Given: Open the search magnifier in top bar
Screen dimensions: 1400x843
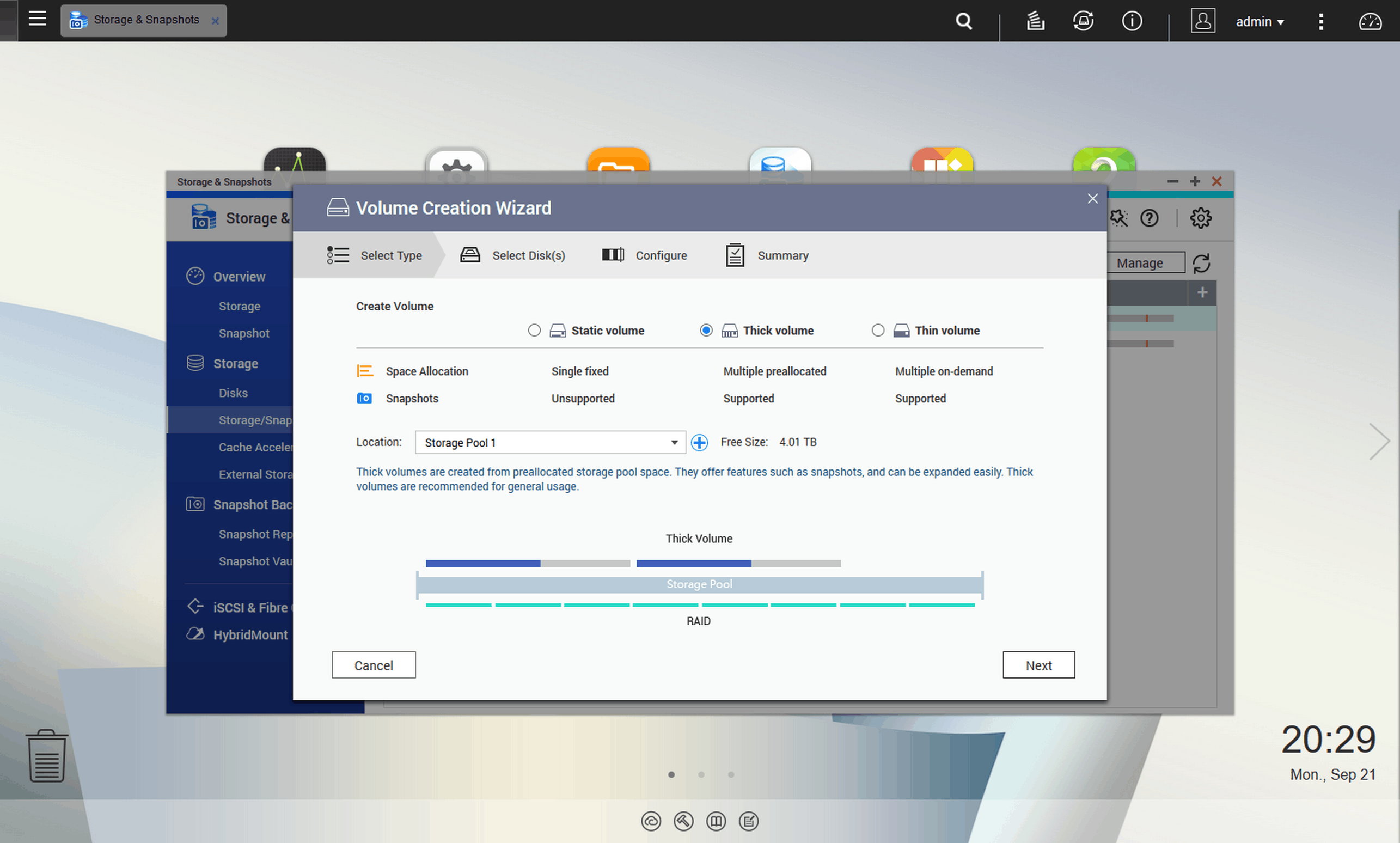Looking at the screenshot, I should click(x=963, y=21).
